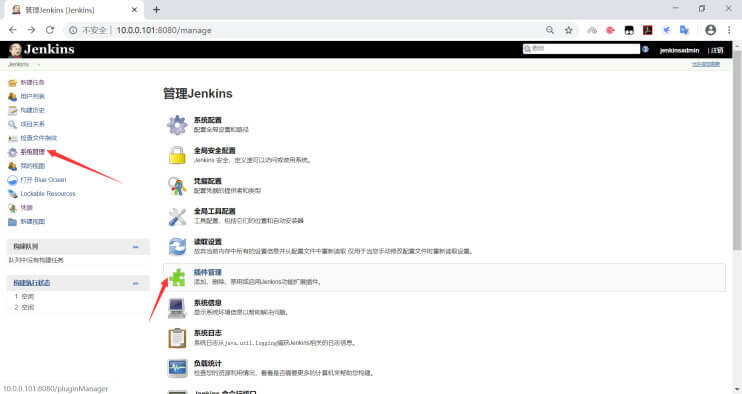This screenshot has height=394, width=742.
Task: Open the 凭据配置 heading link
Action: pyautogui.click(x=207, y=181)
